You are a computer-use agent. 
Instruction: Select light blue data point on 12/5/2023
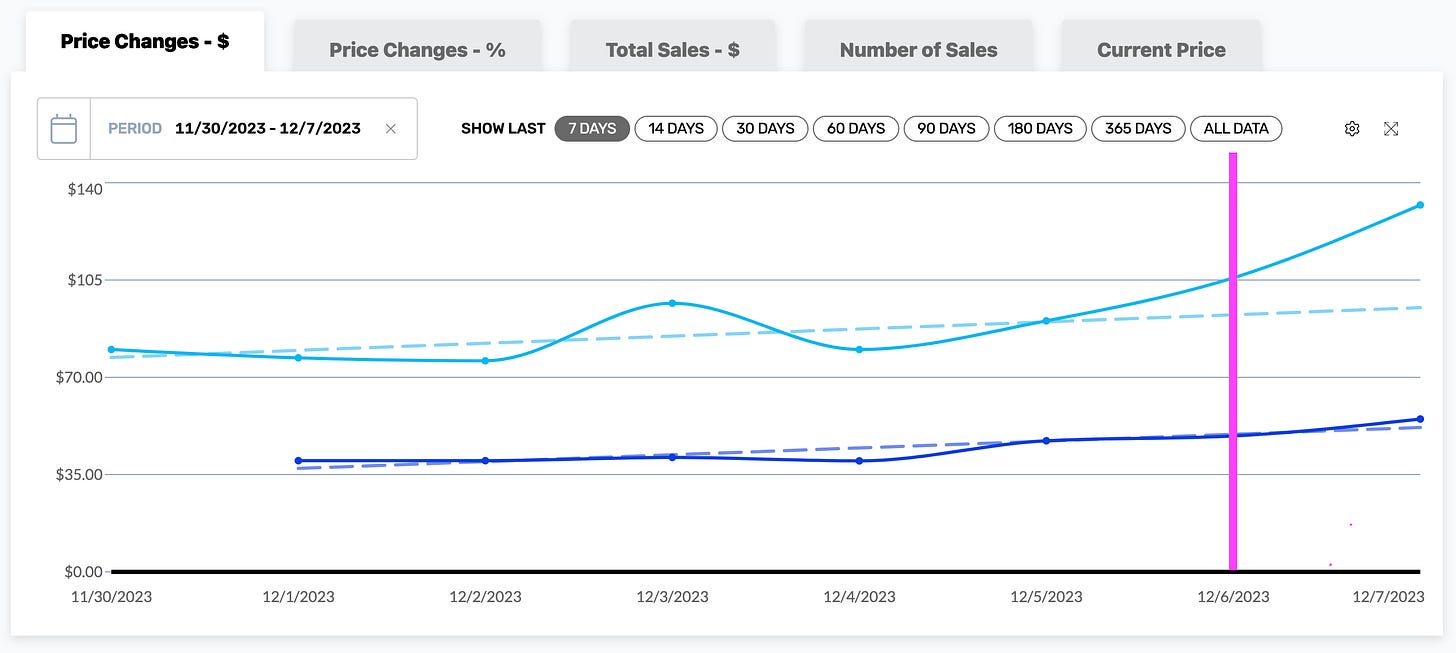[1046, 321]
